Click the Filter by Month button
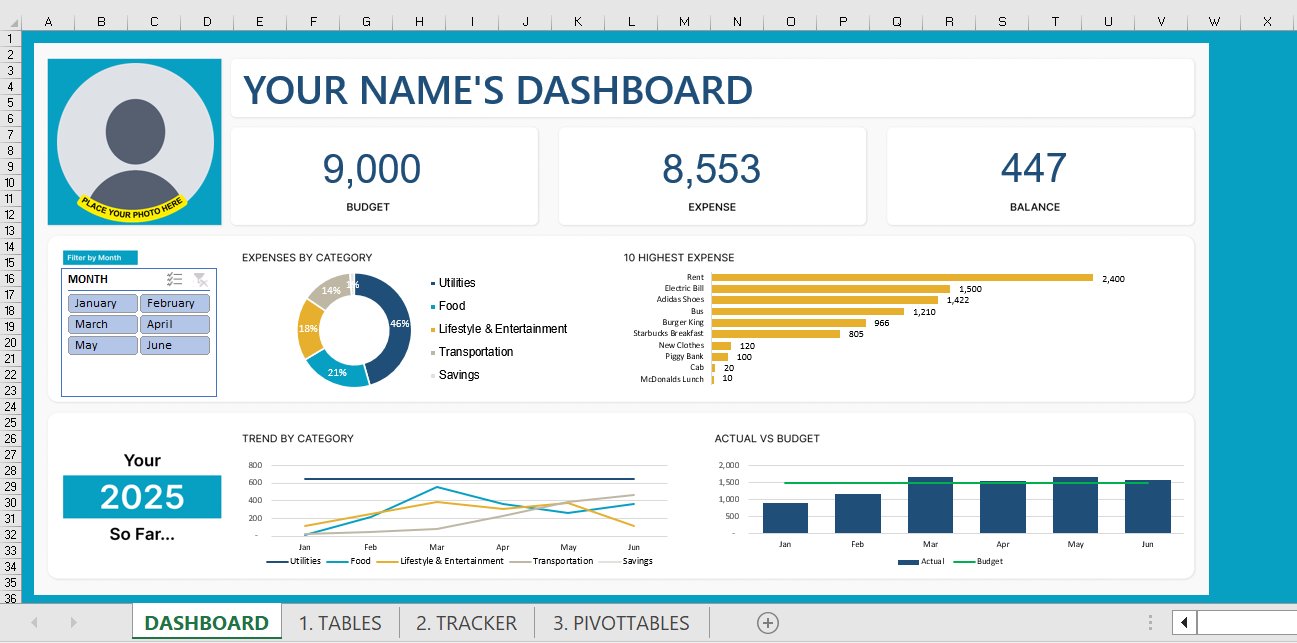The image size is (1297, 643). pyautogui.click(x=98, y=257)
